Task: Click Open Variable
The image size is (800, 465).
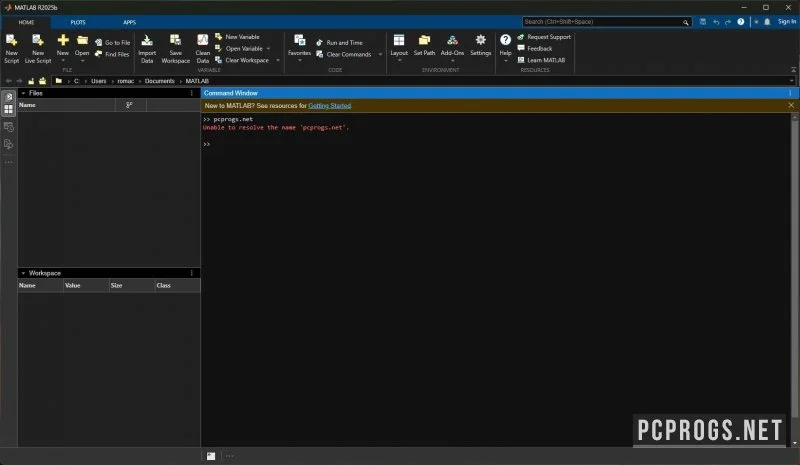Action: point(239,48)
